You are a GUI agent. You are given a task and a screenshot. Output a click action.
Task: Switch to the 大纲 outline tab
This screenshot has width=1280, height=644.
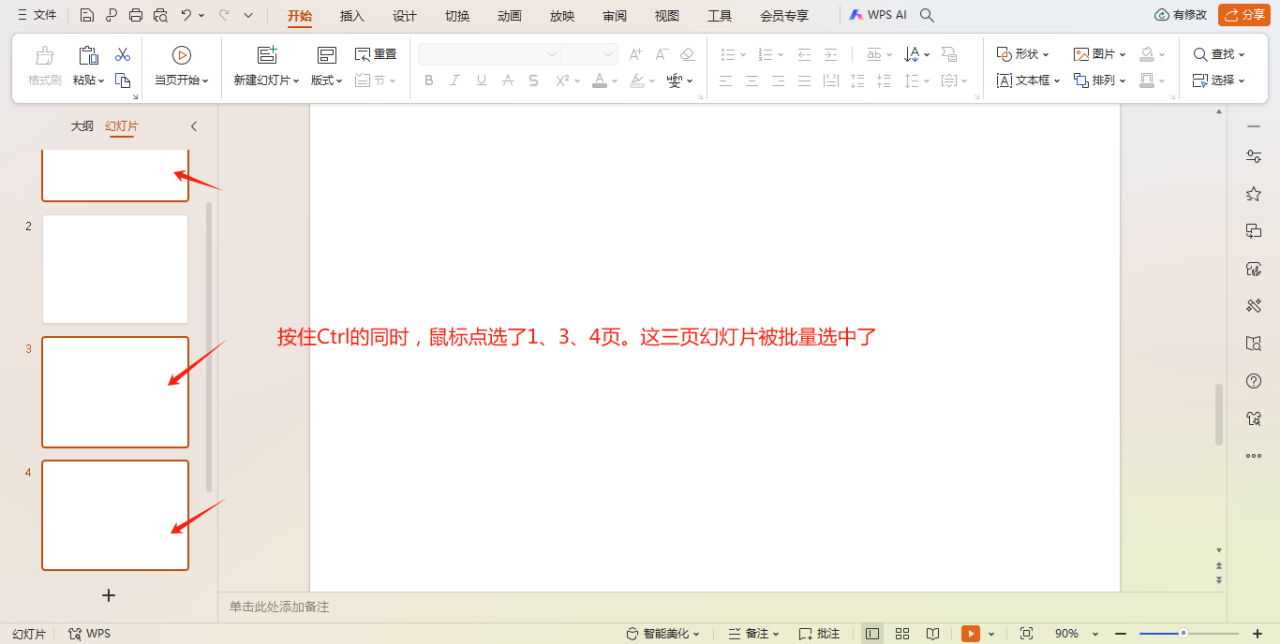81,126
